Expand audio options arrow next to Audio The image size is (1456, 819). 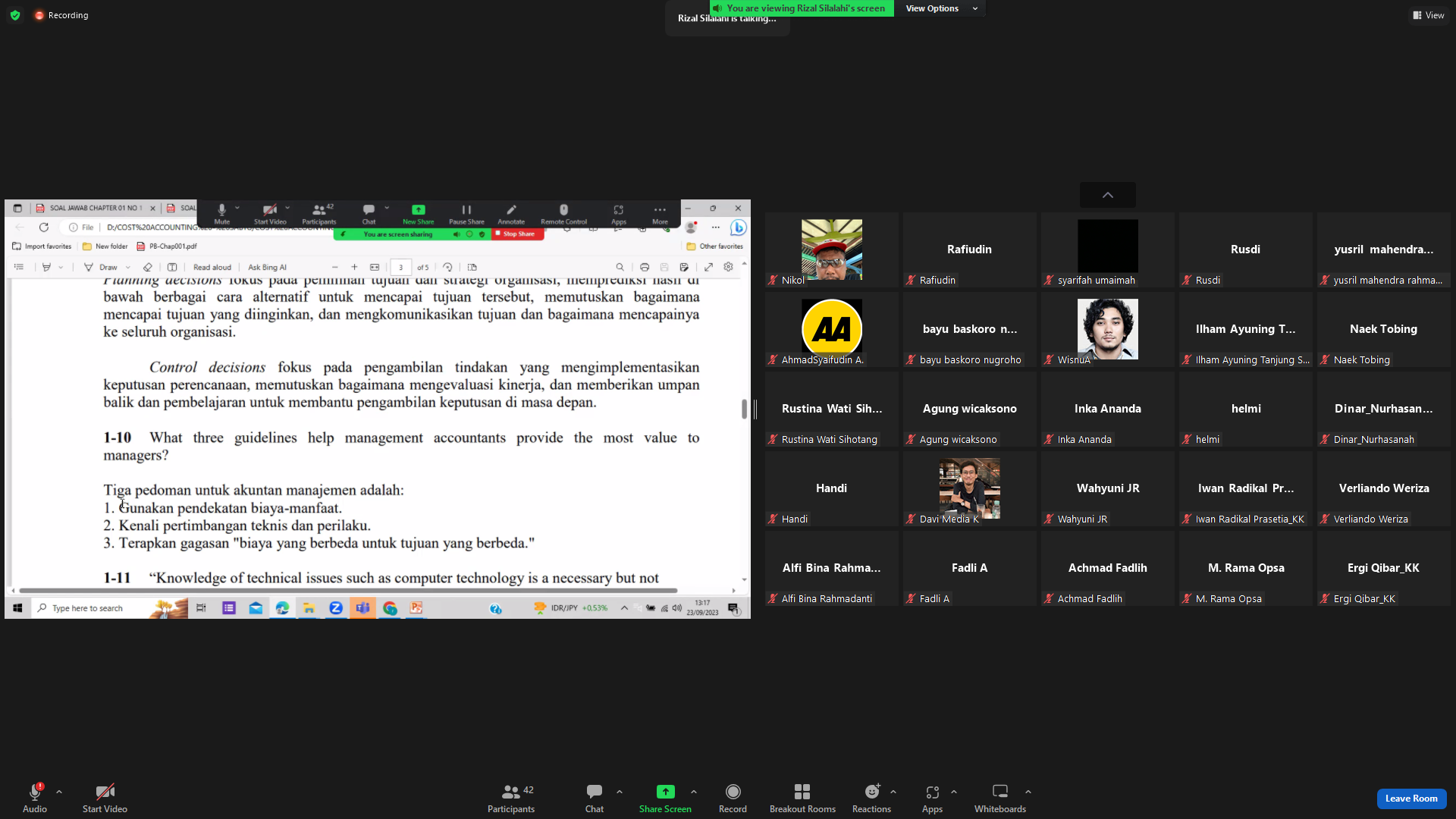(59, 792)
